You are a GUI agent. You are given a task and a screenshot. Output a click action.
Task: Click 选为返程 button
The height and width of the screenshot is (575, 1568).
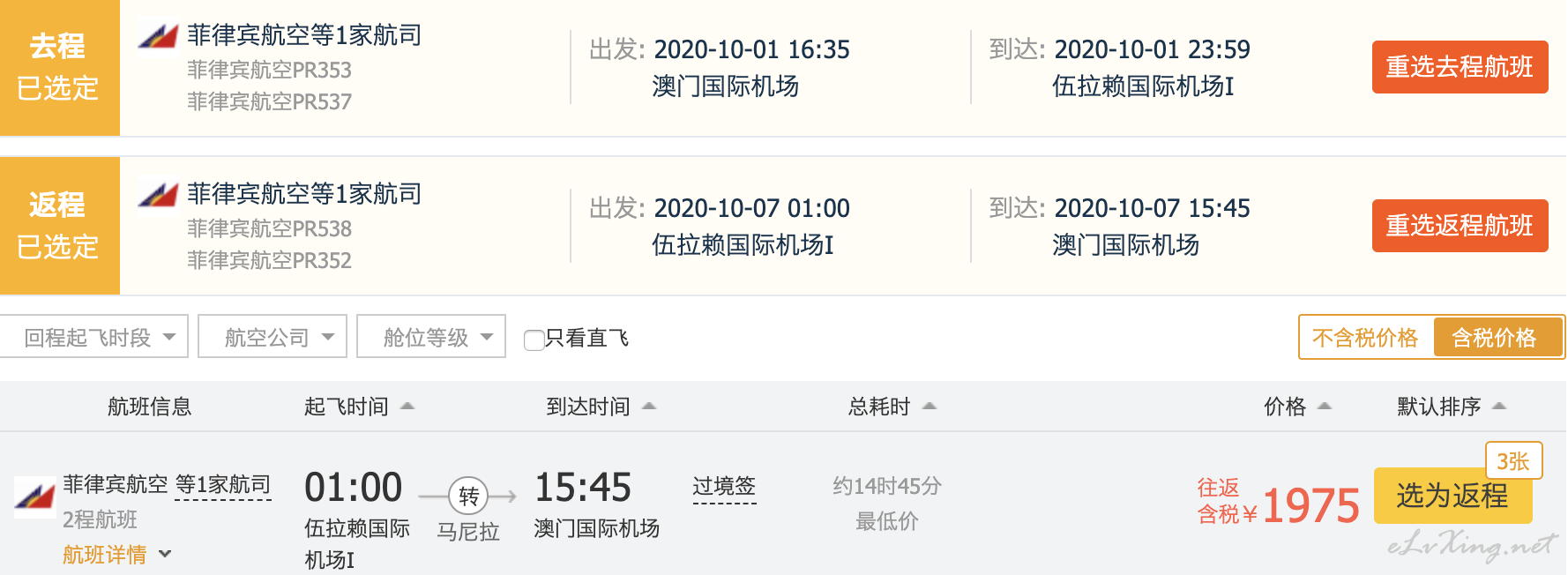click(x=1452, y=496)
